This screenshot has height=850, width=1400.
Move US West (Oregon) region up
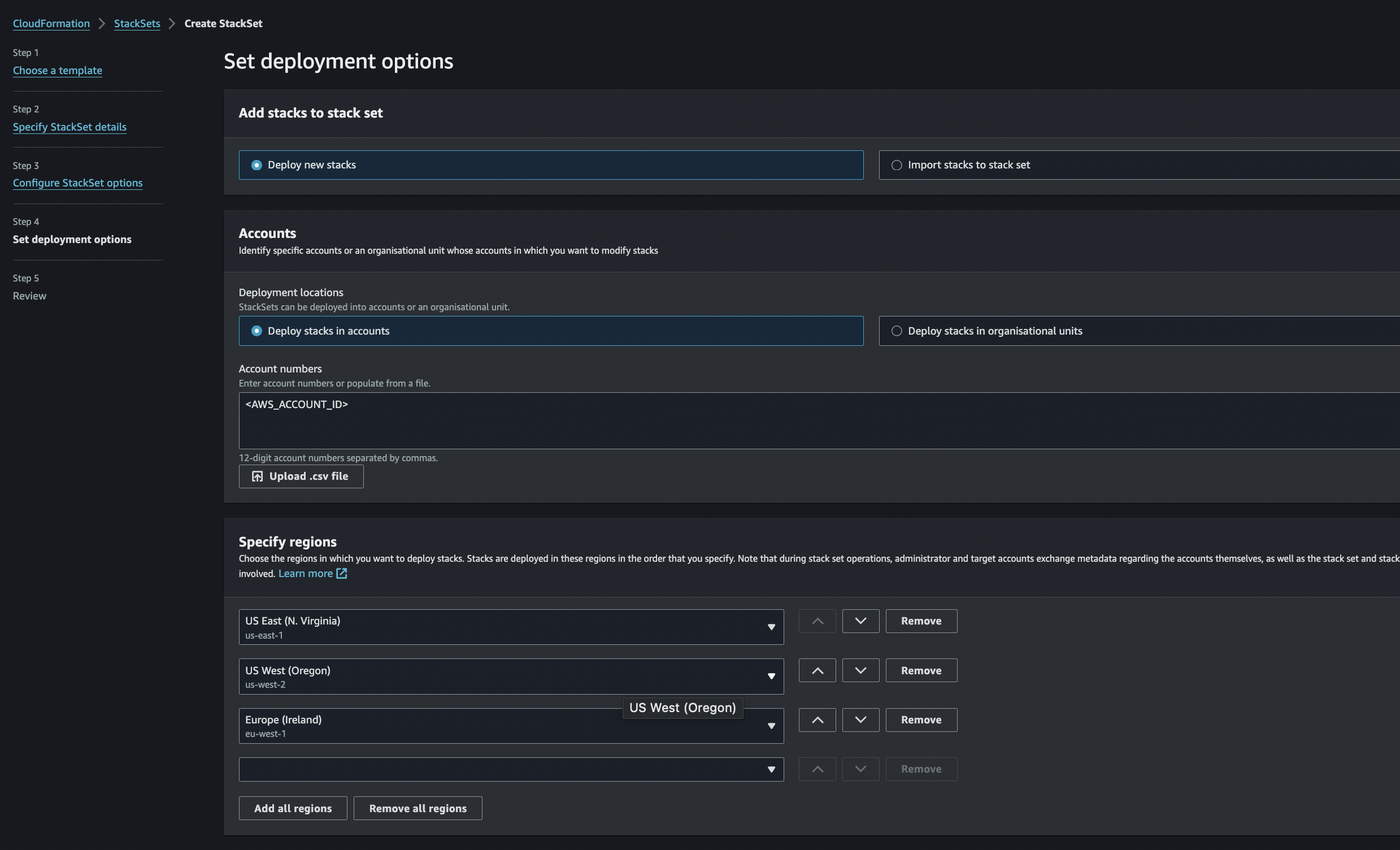pyautogui.click(x=817, y=670)
